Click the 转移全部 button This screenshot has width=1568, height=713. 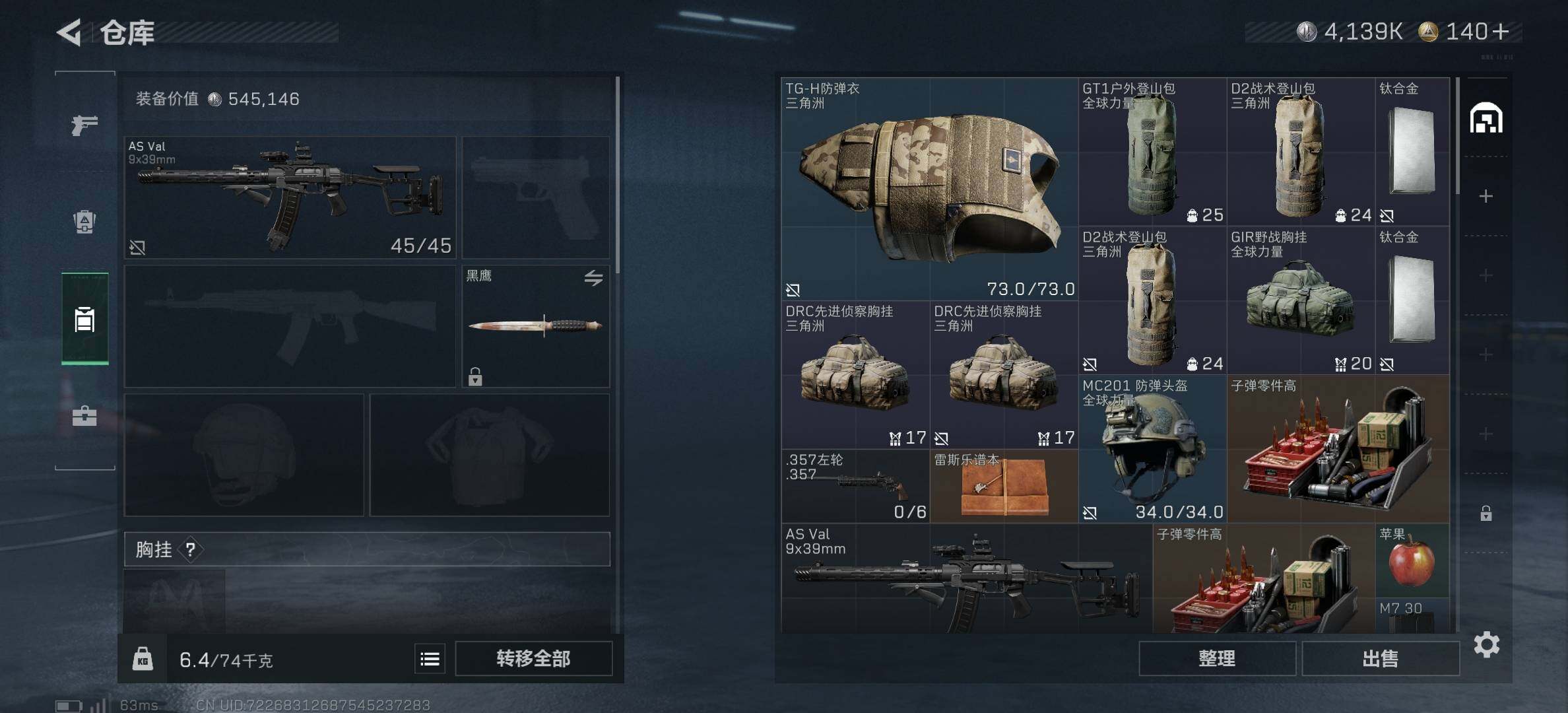coord(533,659)
